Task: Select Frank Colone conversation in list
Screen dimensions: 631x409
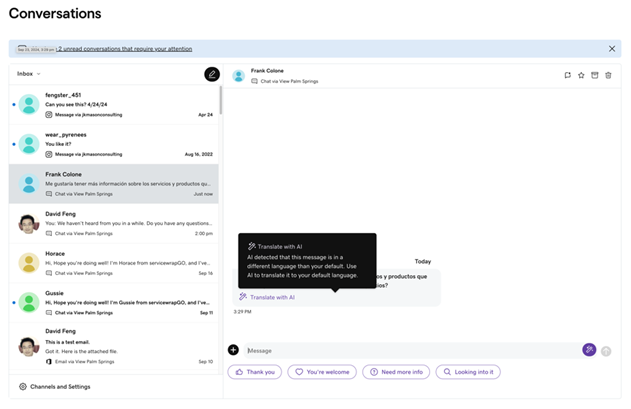Action: pos(114,184)
